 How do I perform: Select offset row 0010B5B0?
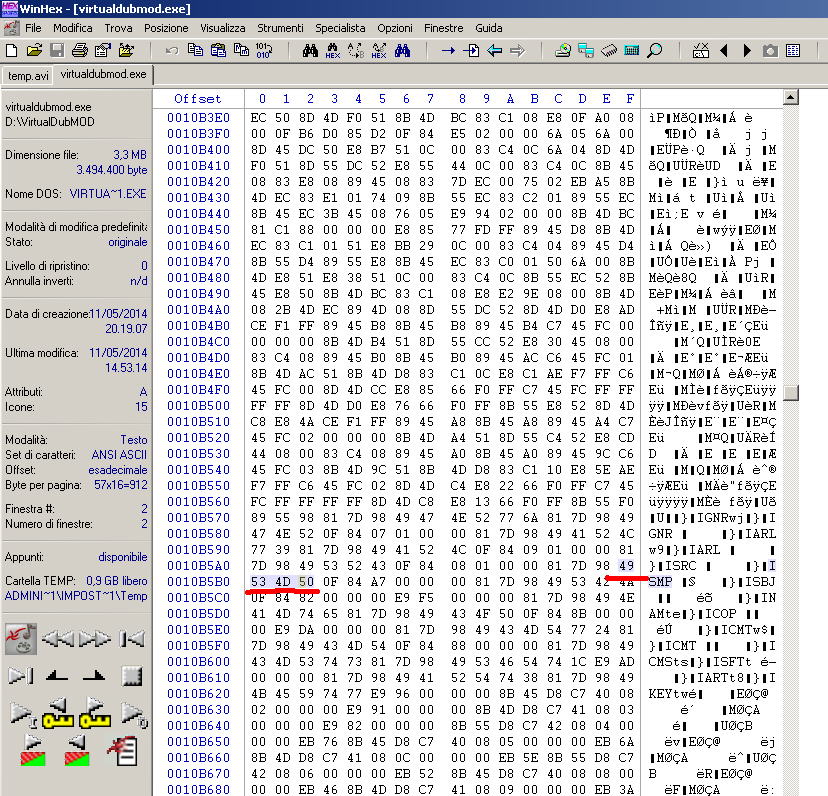(x=199, y=582)
